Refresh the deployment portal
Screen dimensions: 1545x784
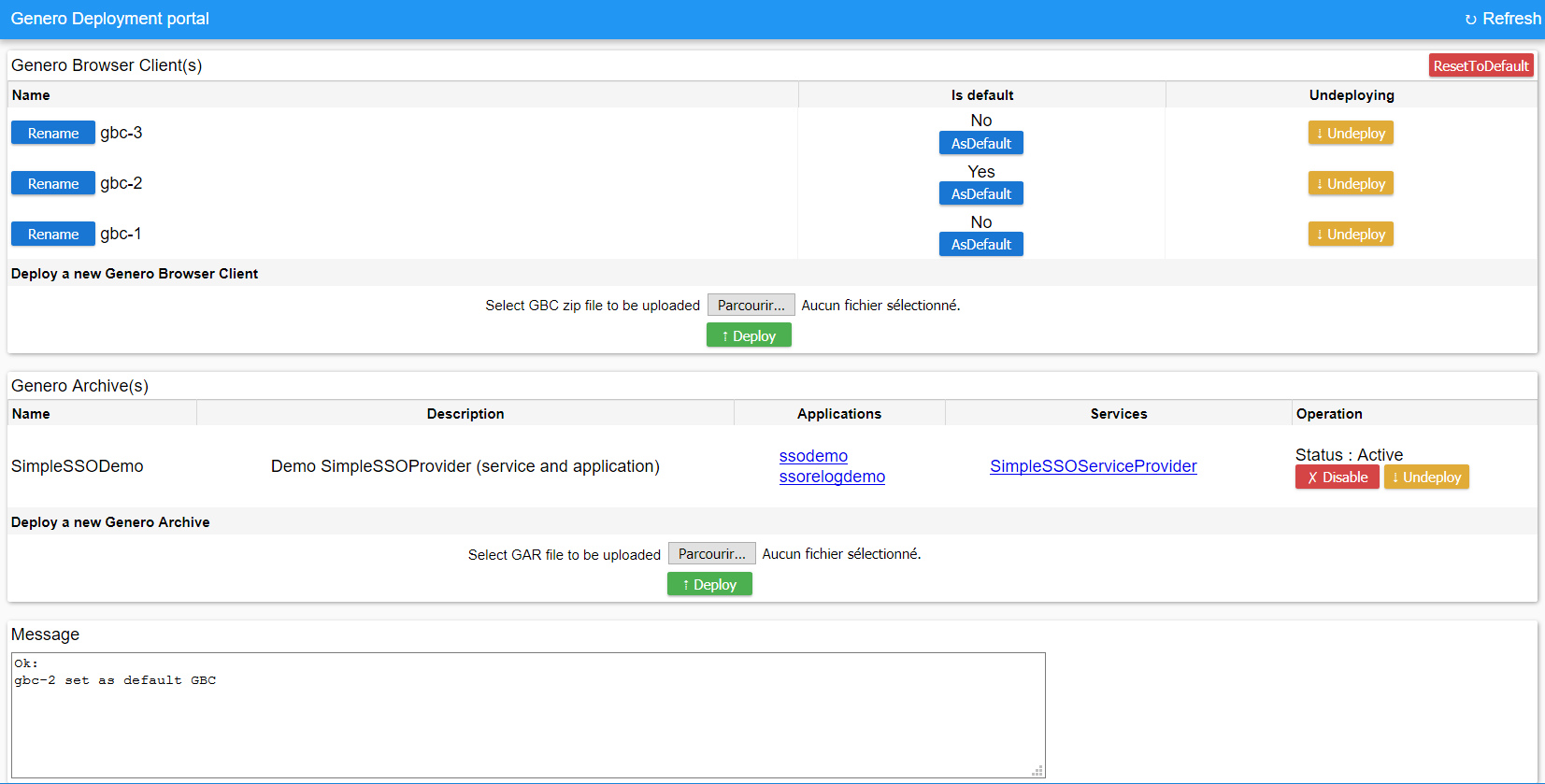(1503, 19)
